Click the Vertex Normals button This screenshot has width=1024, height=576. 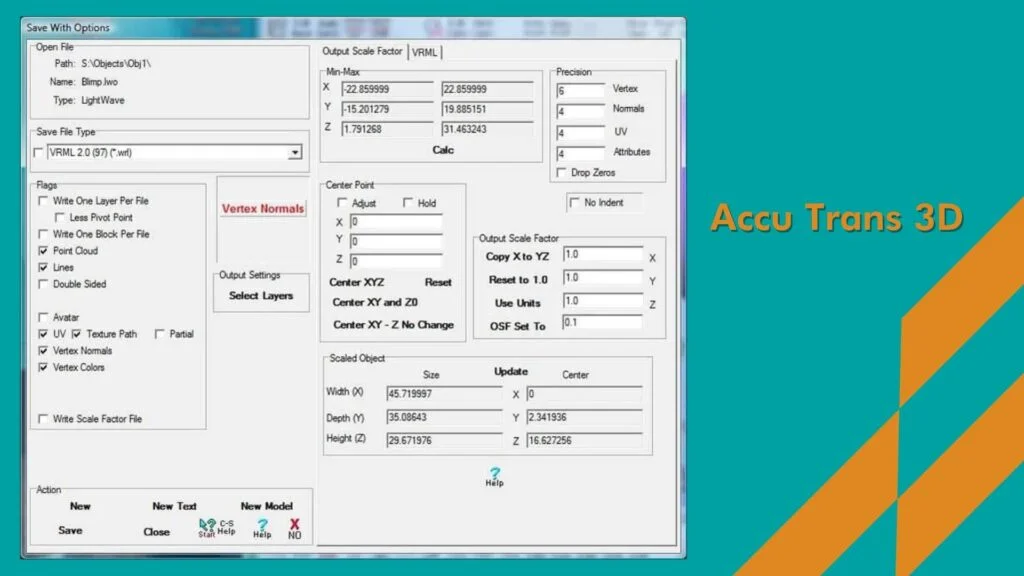(263, 208)
